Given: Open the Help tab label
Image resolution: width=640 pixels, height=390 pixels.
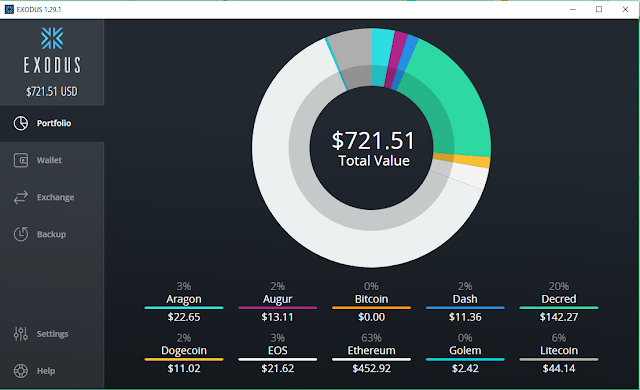Looking at the screenshot, I should 46,371.
